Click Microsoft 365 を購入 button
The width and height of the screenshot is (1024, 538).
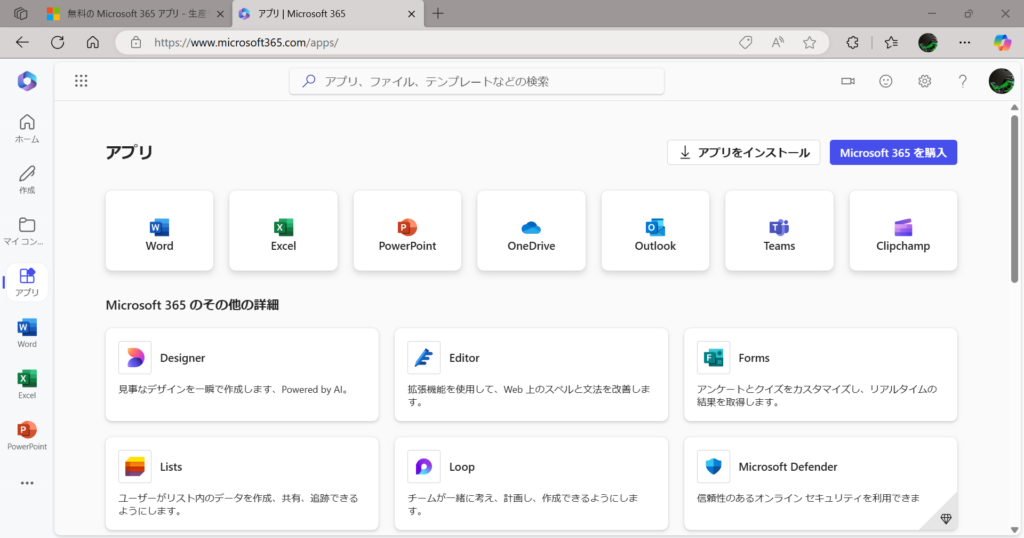(x=893, y=153)
